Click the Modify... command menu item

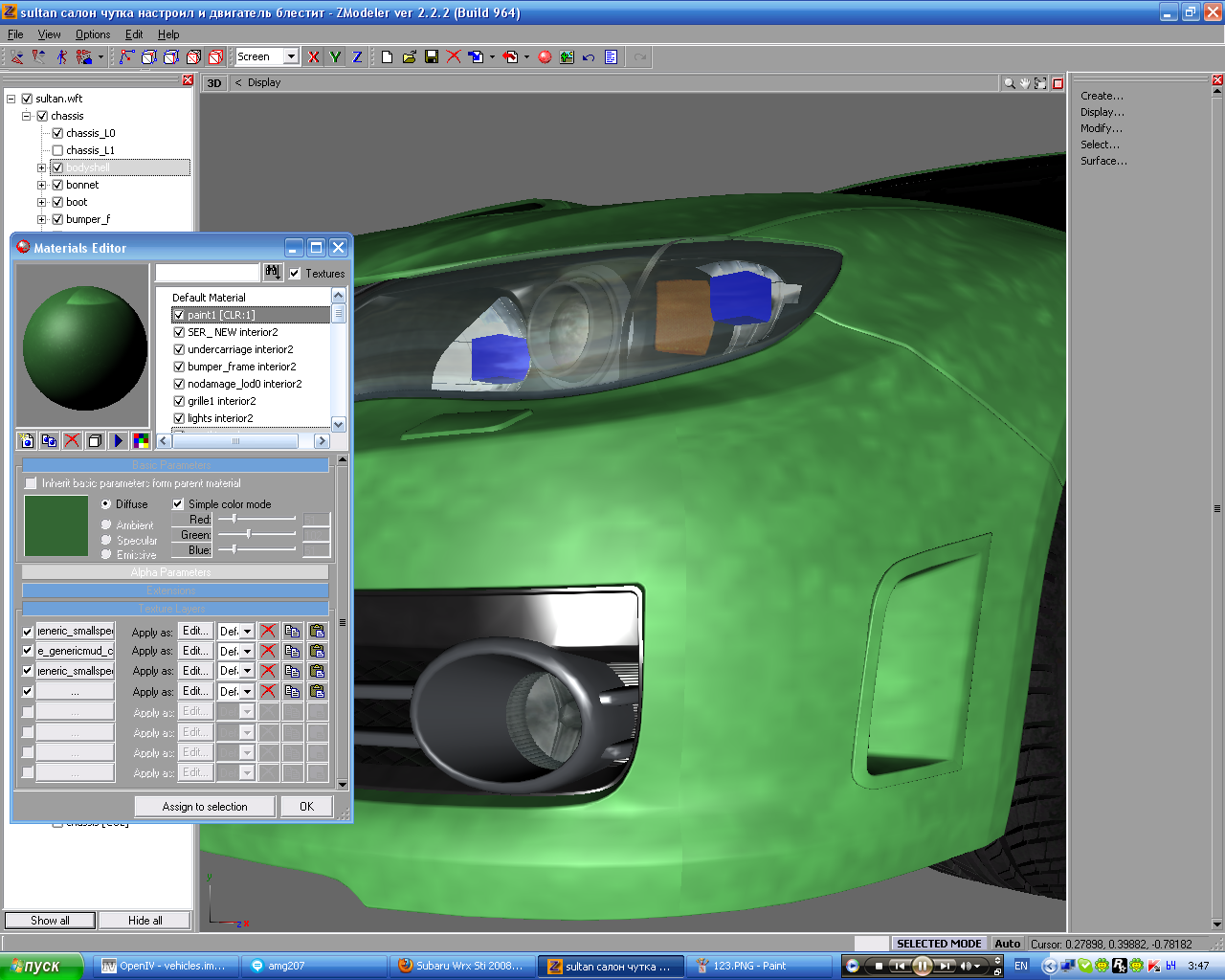(x=1101, y=128)
